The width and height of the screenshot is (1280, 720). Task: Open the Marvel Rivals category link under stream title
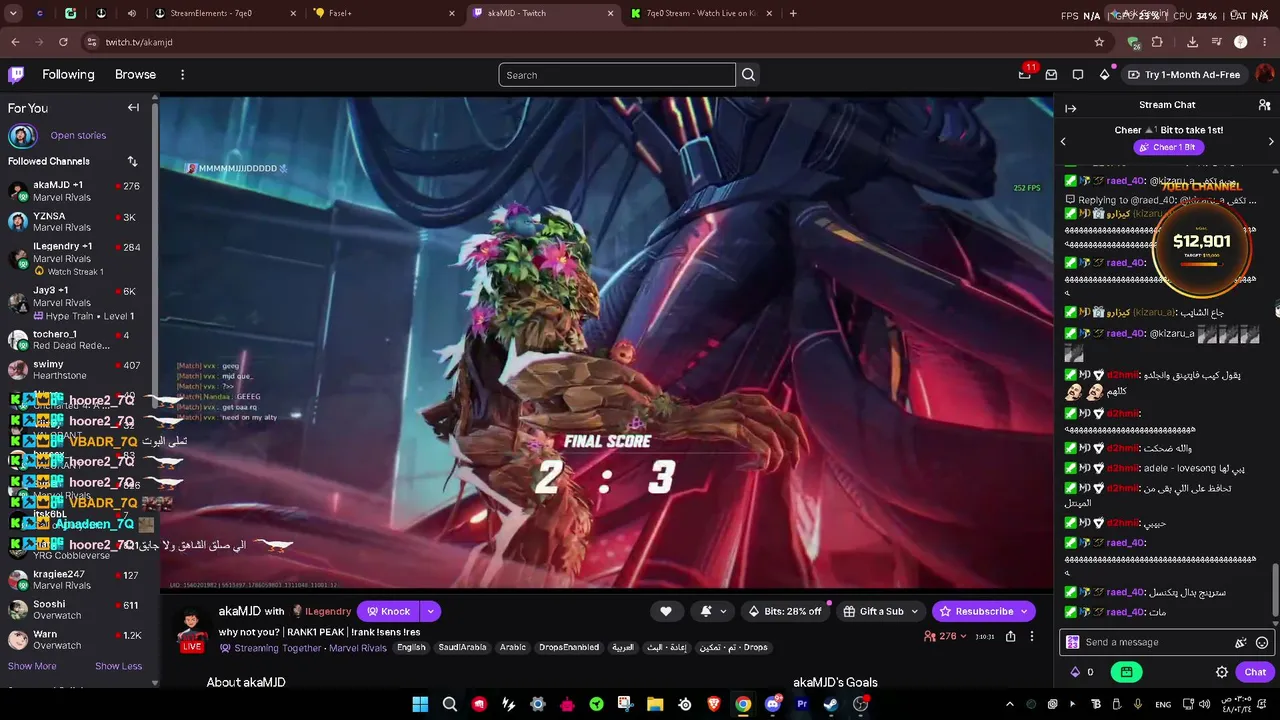coord(357,647)
